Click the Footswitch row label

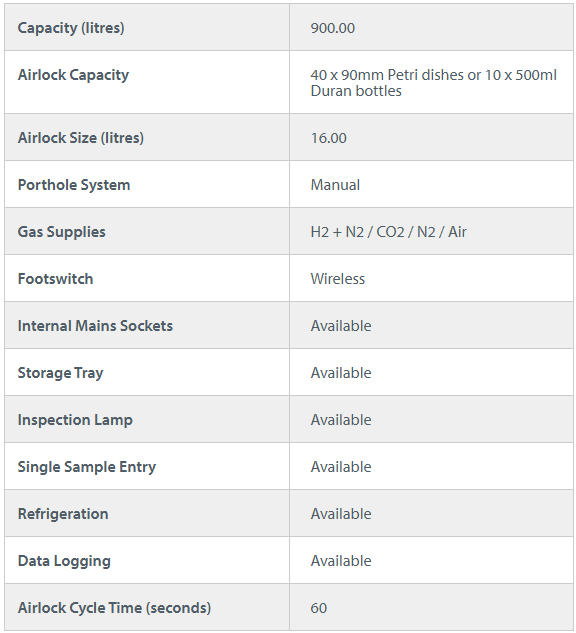click(x=55, y=279)
